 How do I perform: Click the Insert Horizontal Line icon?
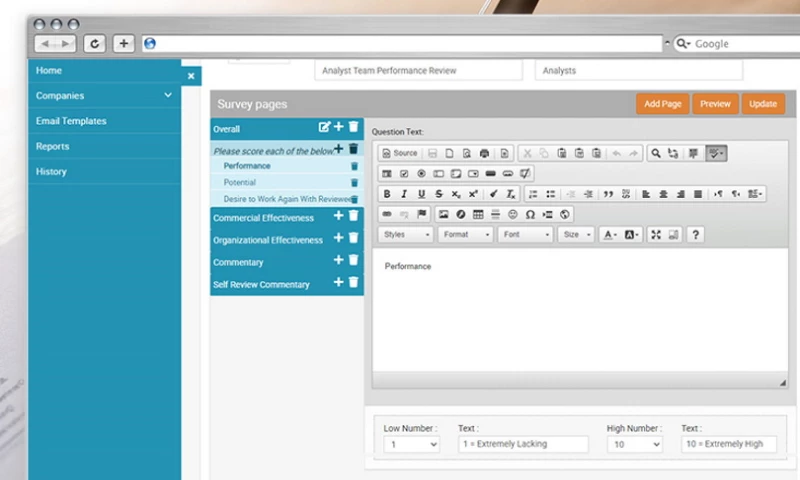pos(495,214)
